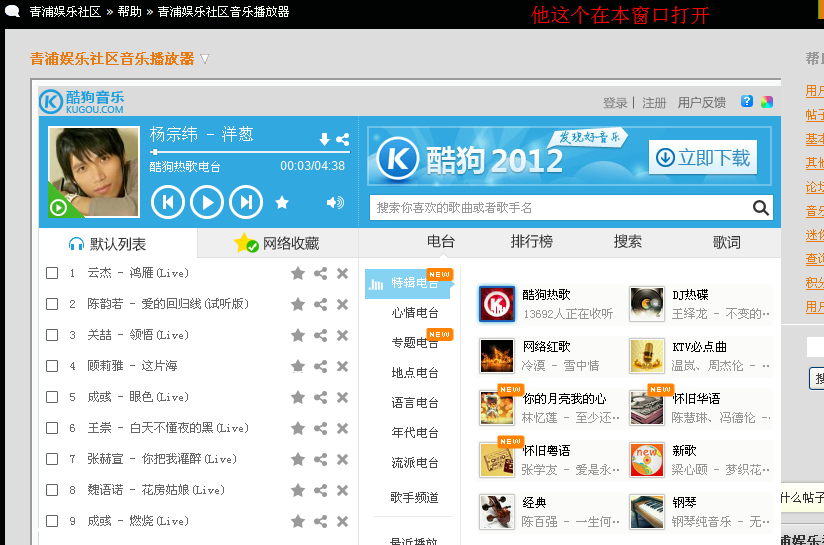Share the currently playing song
Image resolution: width=824 pixels, height=545 pixels.
point(343,139)
